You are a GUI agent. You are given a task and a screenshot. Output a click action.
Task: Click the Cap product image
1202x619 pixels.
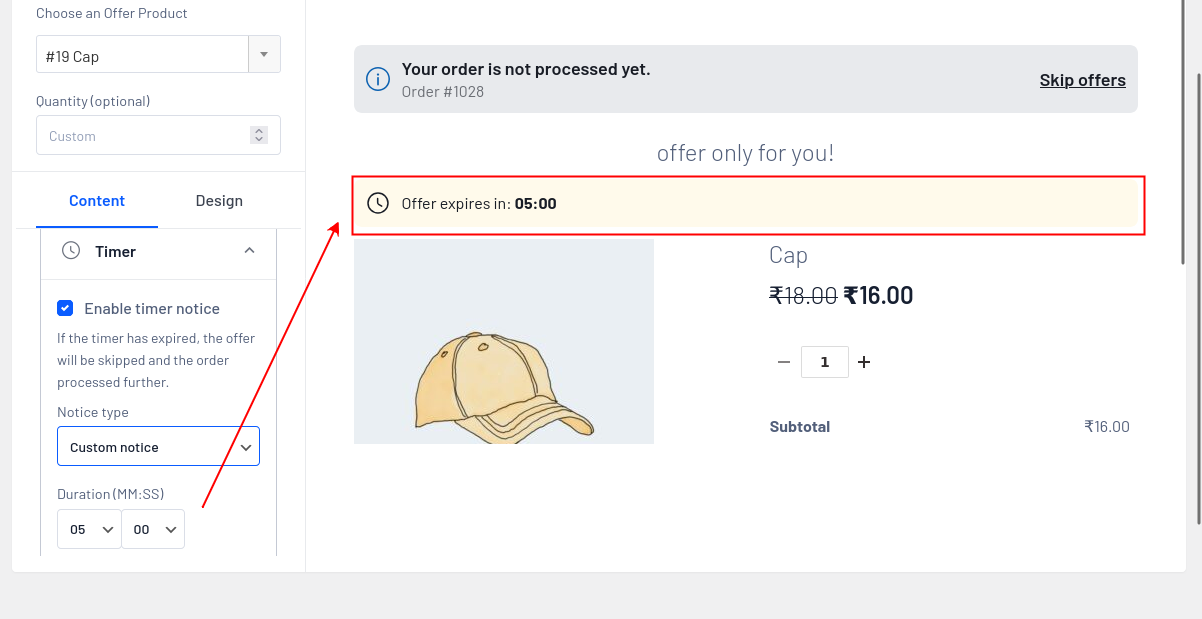click(x=503, y=341)
